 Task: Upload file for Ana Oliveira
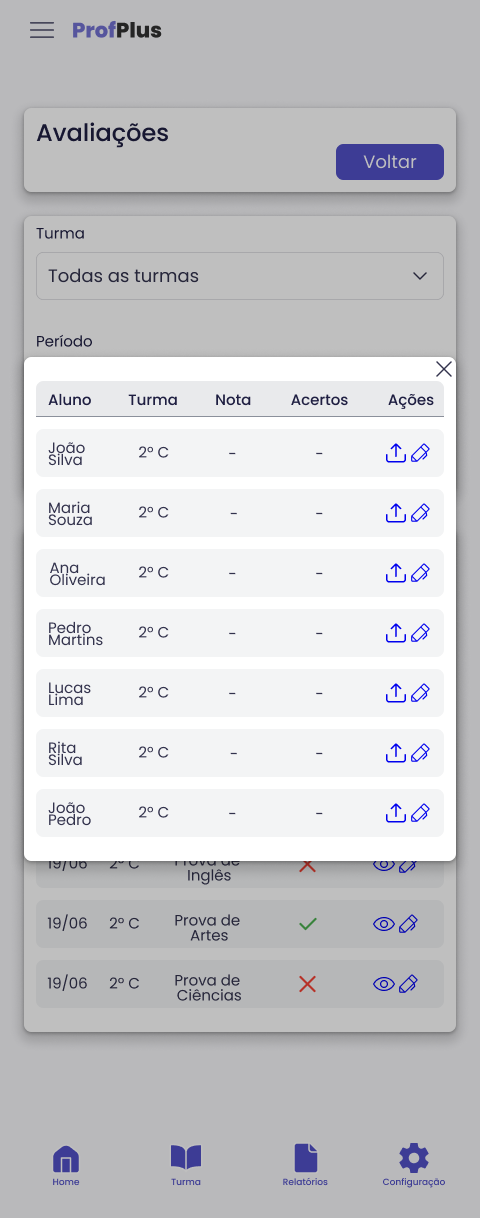click(x=396, y=573)
